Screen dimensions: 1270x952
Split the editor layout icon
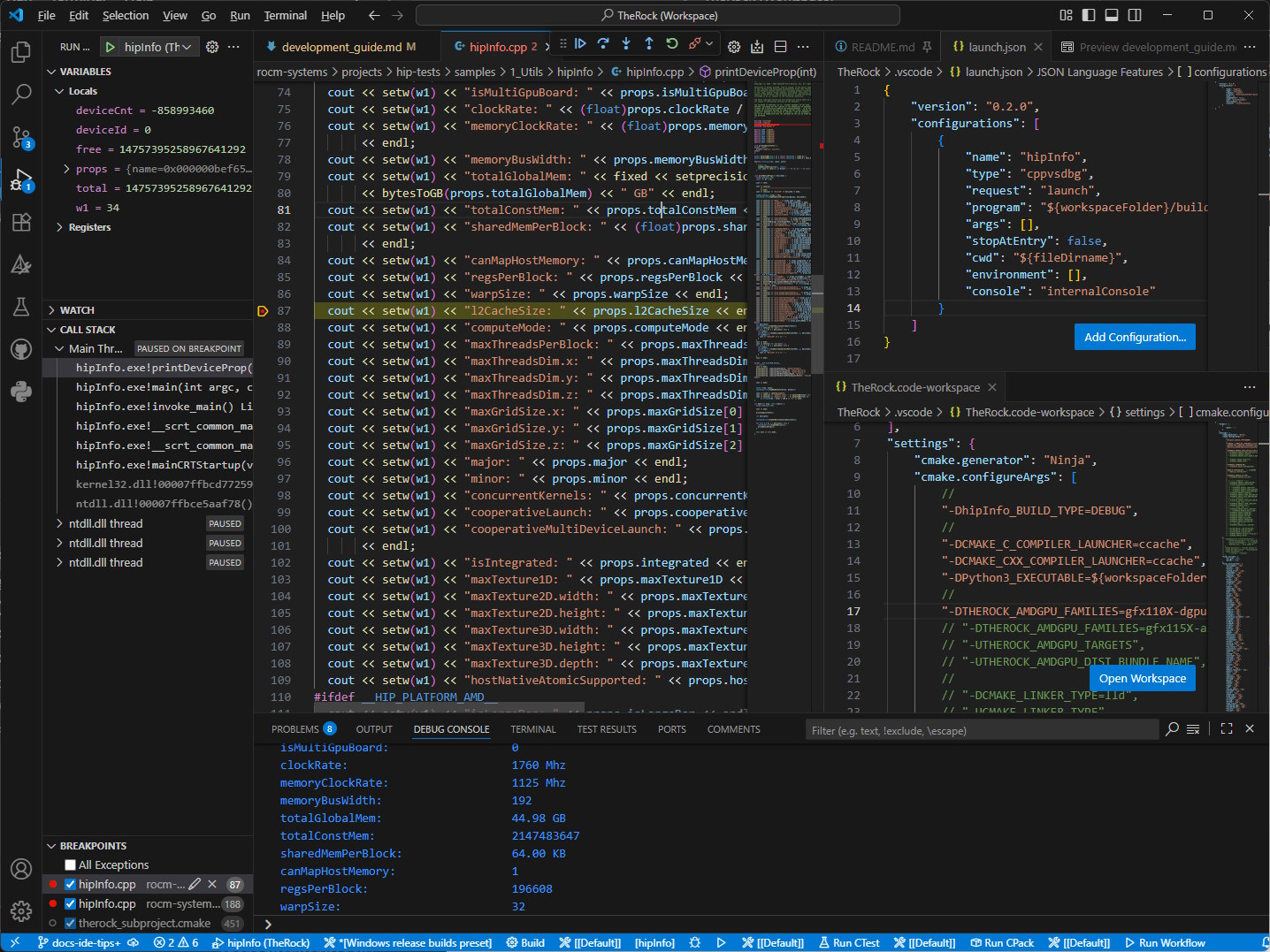tap(780, 47)
